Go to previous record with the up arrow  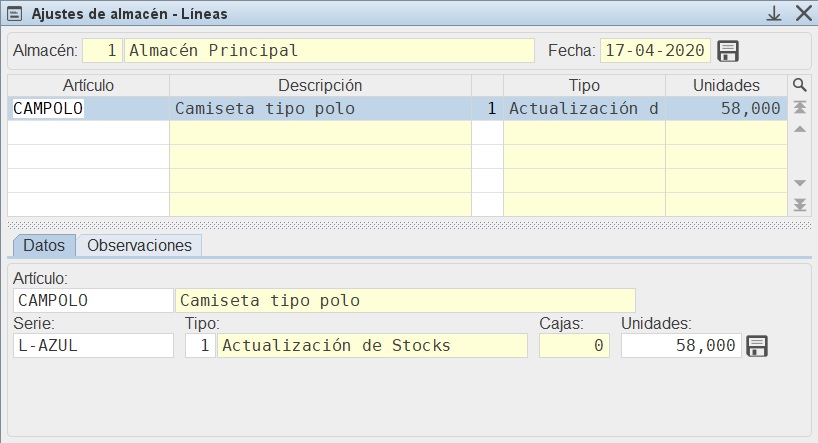click(799, 129)
